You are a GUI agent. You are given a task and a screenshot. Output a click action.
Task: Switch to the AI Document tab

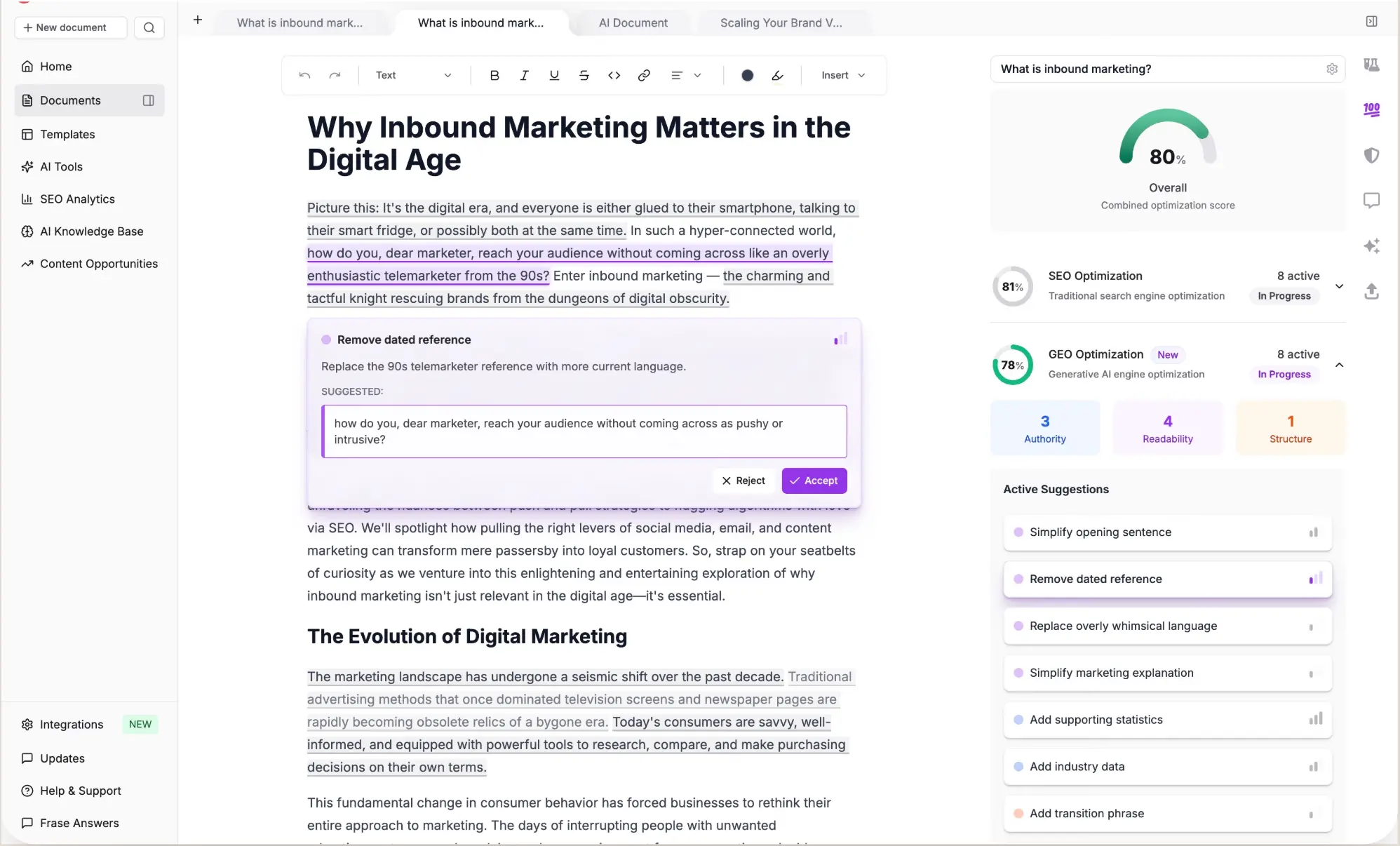tap(633, 22)
